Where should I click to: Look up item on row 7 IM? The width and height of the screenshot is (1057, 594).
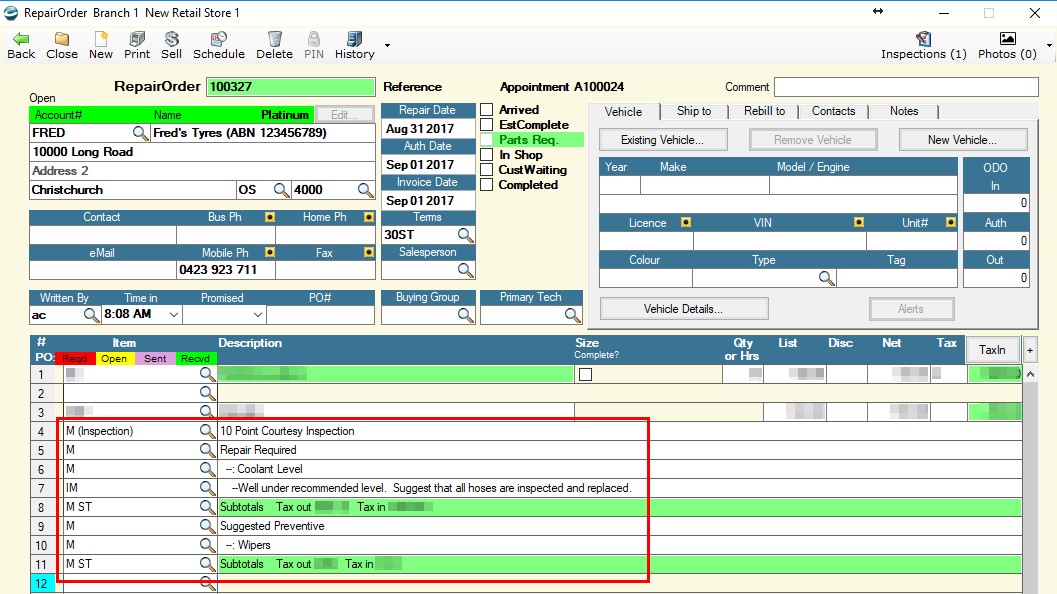[x=207, y=487]
